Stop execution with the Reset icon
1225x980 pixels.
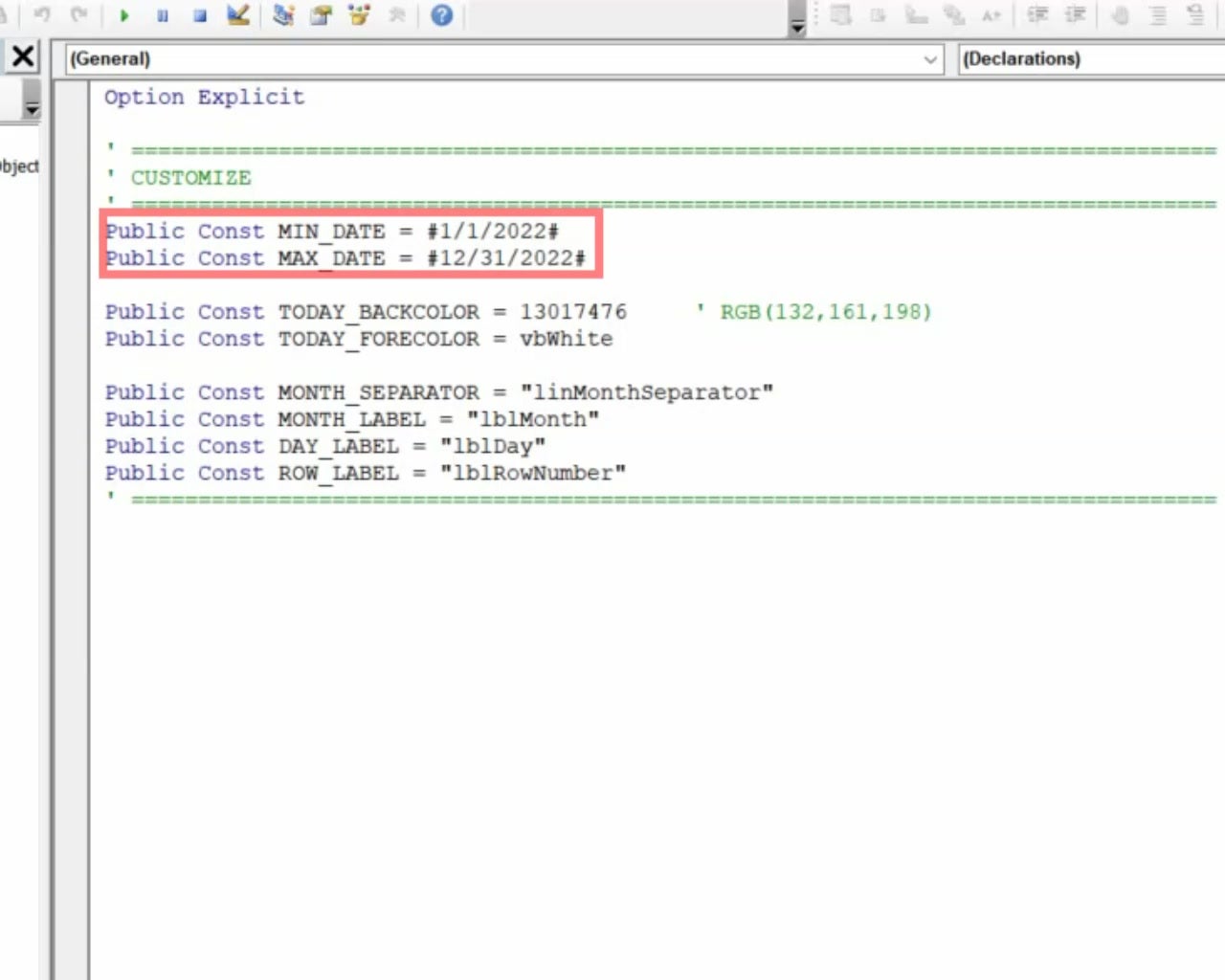click(200, 15)
